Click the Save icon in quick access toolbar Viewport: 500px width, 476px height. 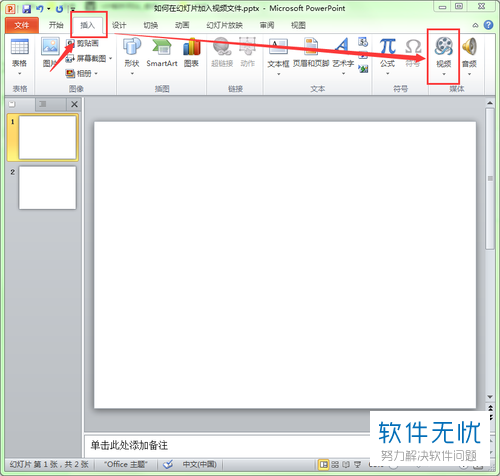26,9
